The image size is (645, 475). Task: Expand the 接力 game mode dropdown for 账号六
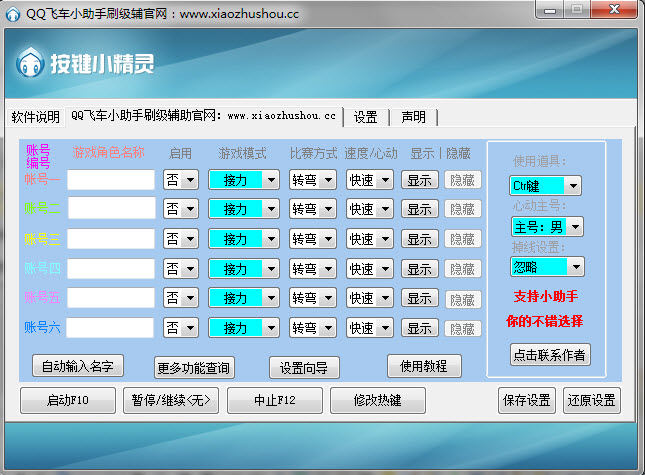click(x=244, y=328)
